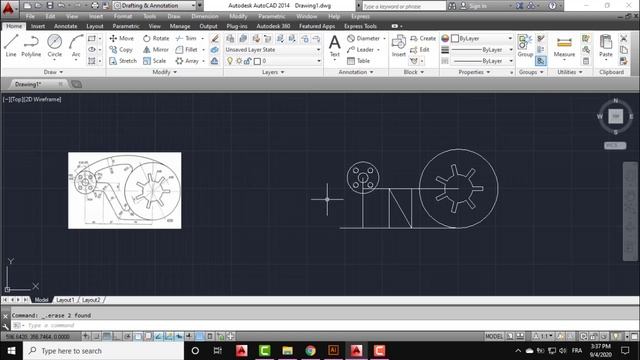
Task: Open the Express Tools ribbon tab
Action: pyautogui.click(x=360, y=26)
